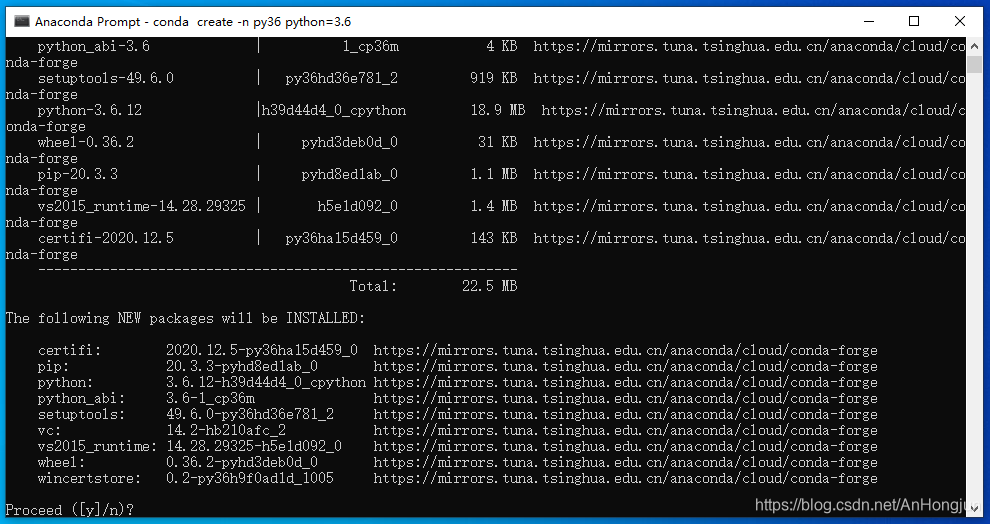Click the vertical scrollbar thumb
990x524 pixels.
point(974,64)
